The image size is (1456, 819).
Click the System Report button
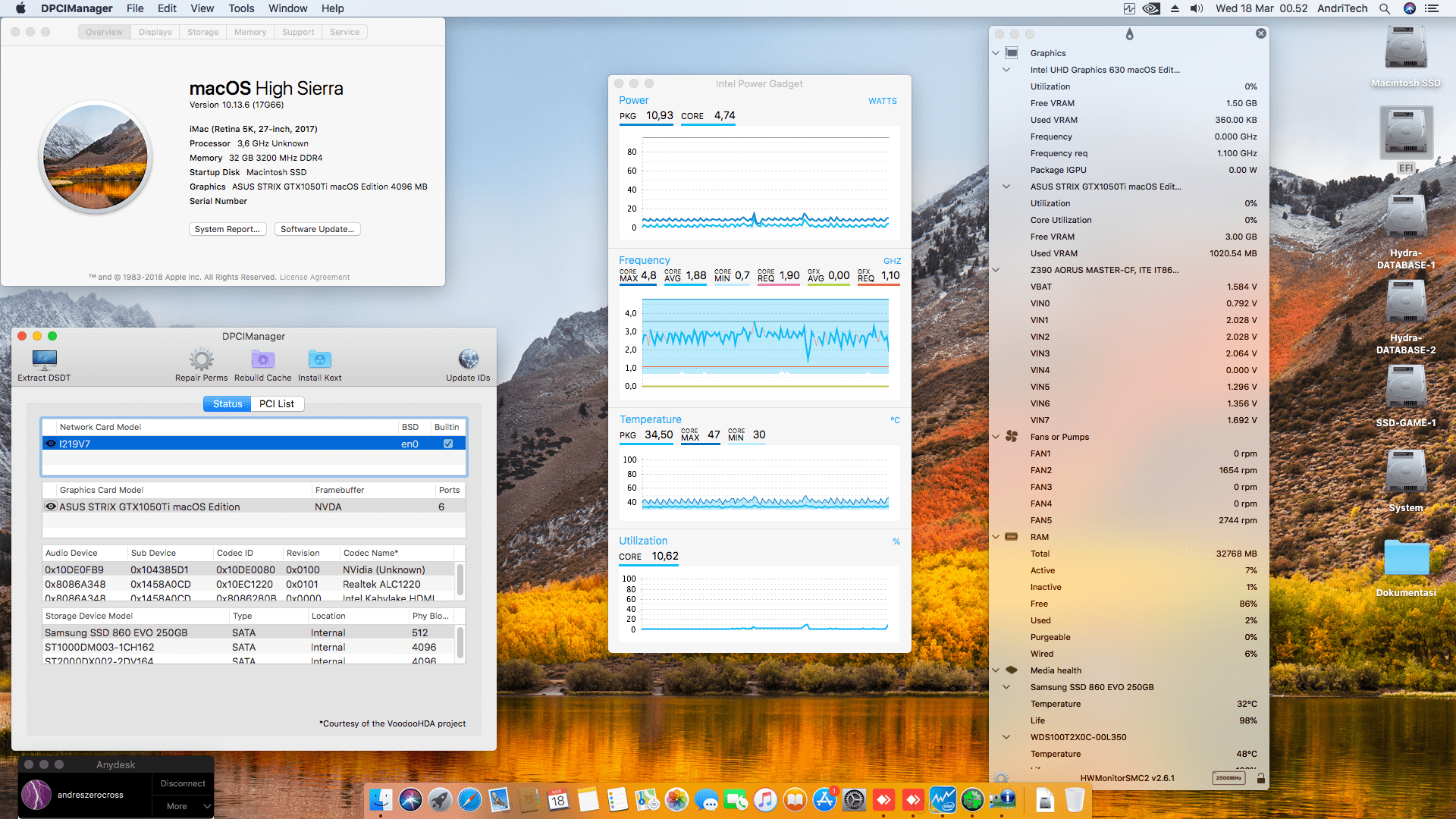[227, 229]
